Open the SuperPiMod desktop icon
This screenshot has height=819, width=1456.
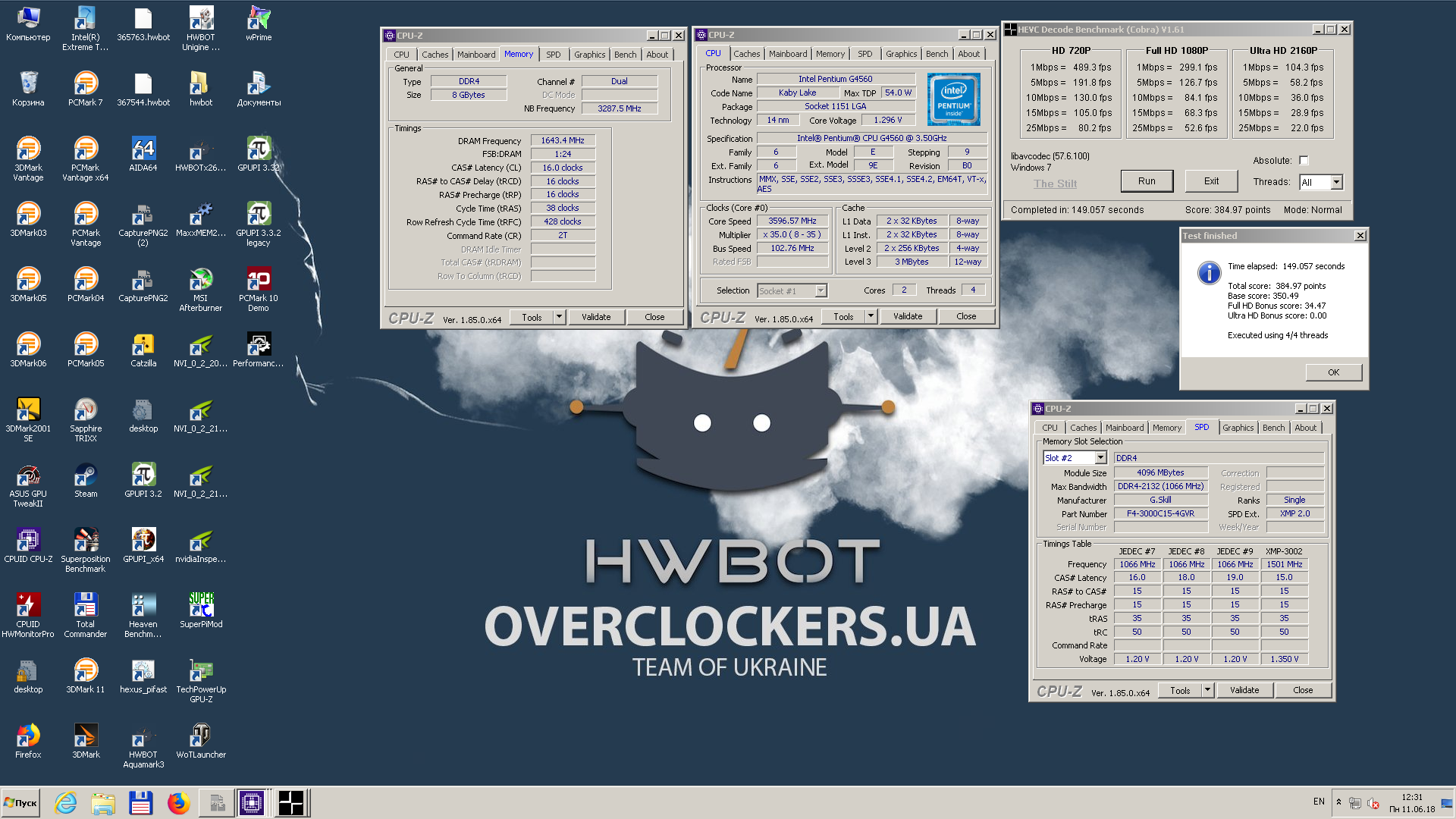[x=201, y=611]
